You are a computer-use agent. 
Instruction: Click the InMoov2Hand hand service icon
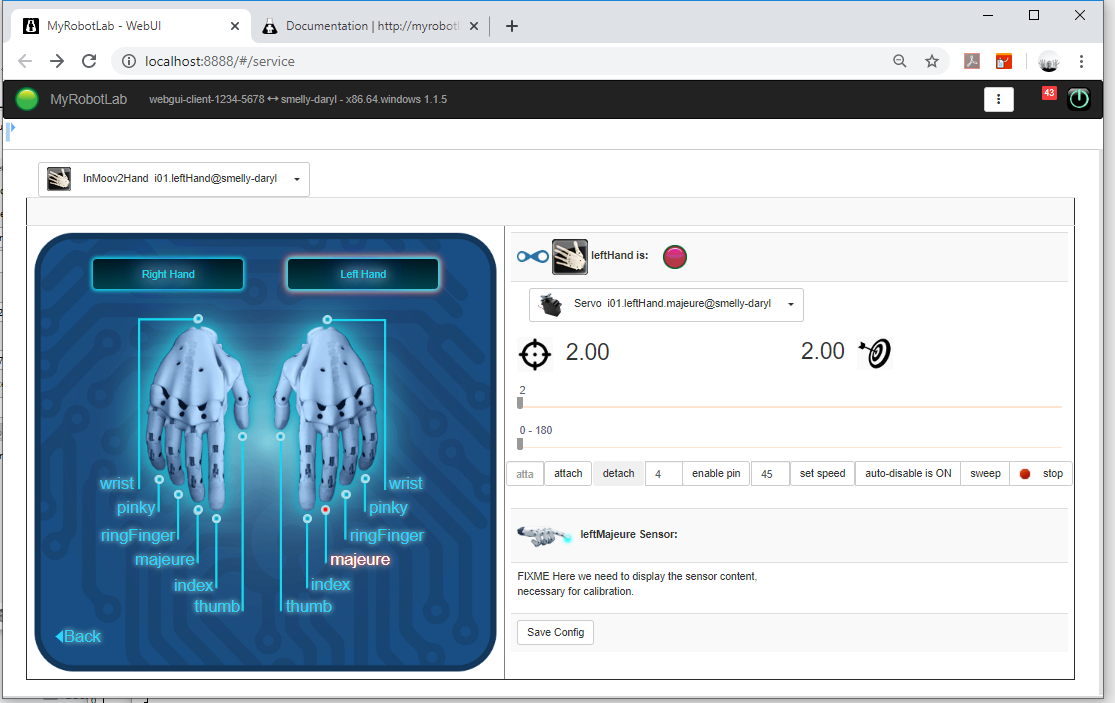coord(59,178)
